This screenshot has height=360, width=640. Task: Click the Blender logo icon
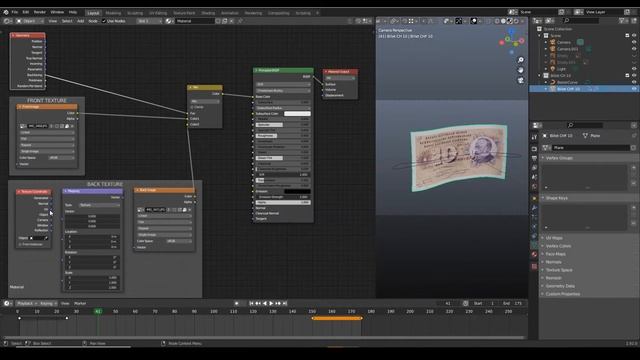(5, 12)
